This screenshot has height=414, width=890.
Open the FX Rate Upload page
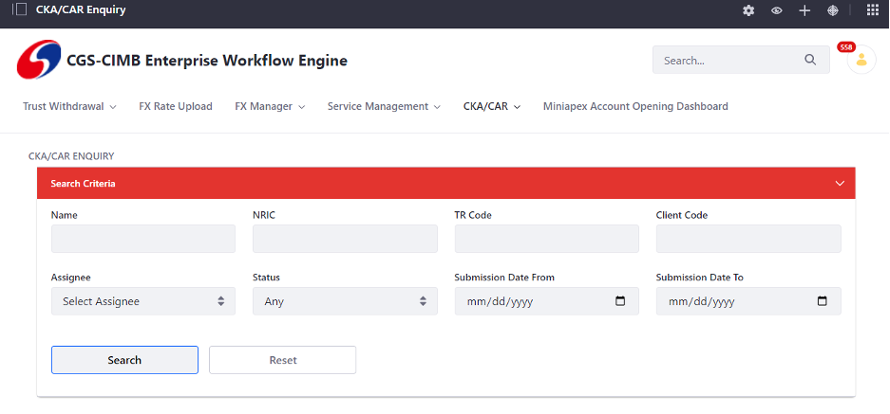[x=175, y=106]
